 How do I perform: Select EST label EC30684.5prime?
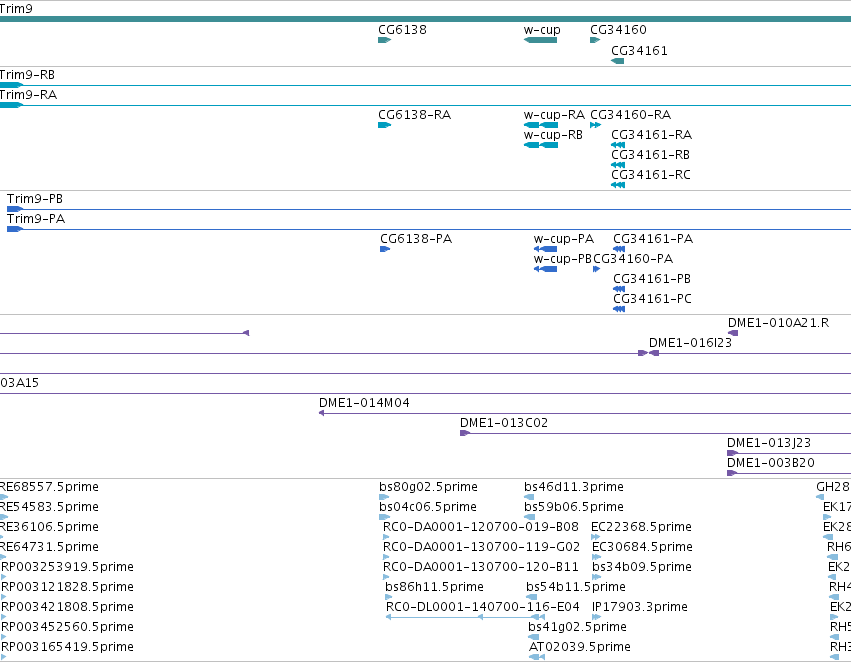[x=642, y=548]
